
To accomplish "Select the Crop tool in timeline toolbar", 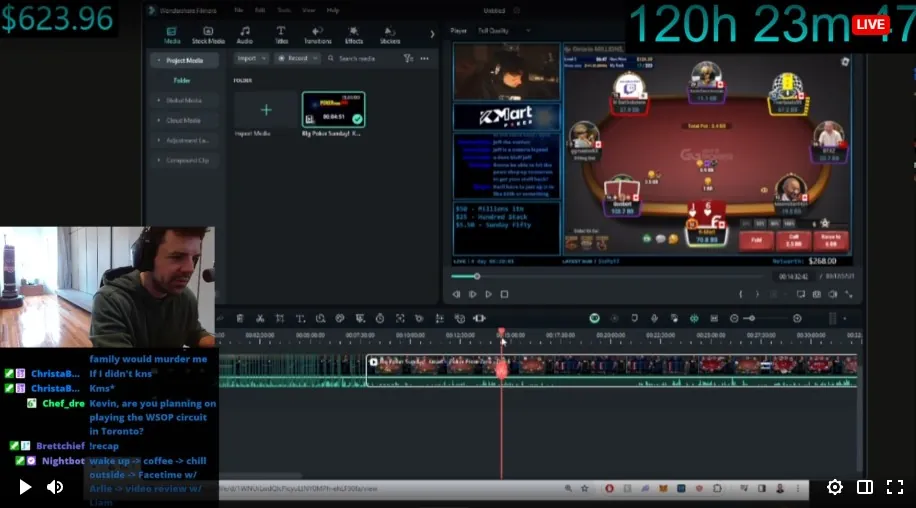I will tap(280, 318).
